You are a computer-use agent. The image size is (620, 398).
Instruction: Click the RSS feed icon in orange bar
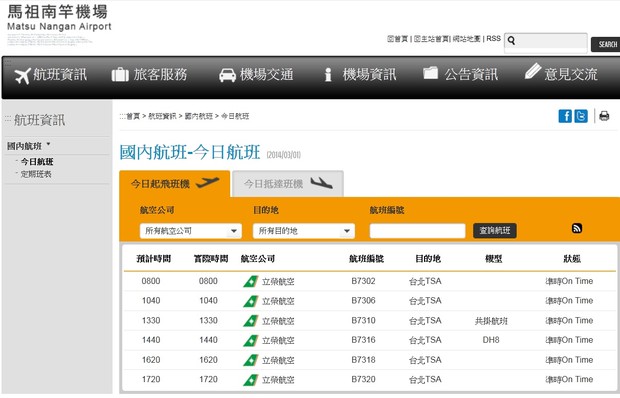coord(577,228)
